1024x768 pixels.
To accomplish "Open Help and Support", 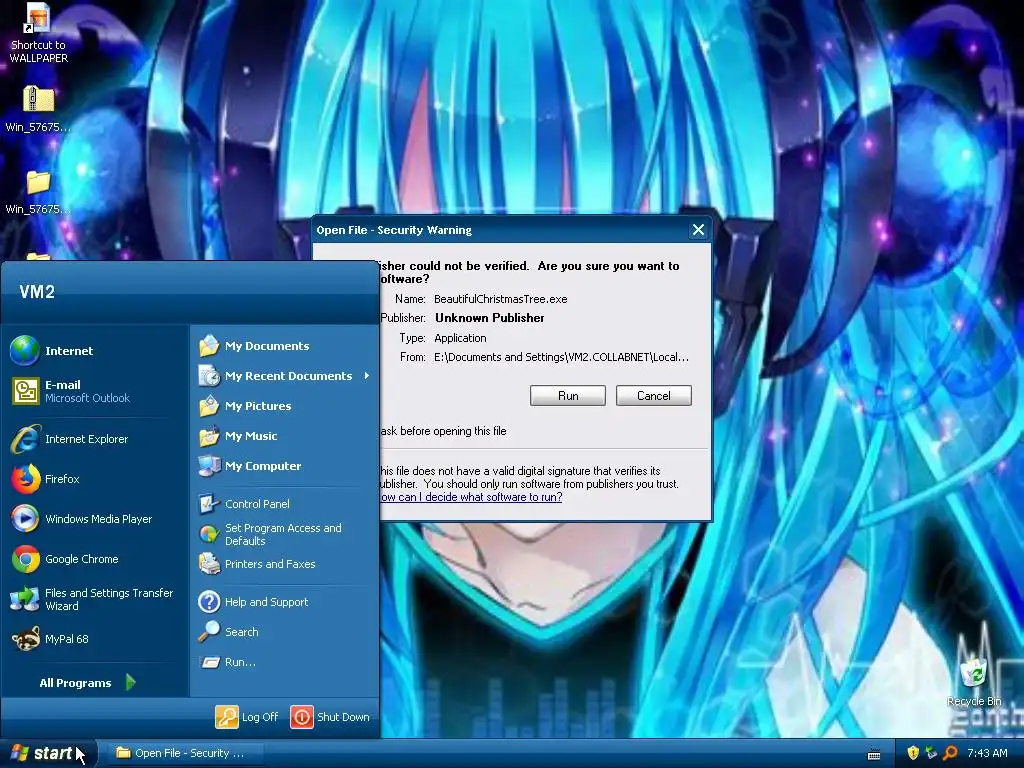I will (x=266, y=601).
